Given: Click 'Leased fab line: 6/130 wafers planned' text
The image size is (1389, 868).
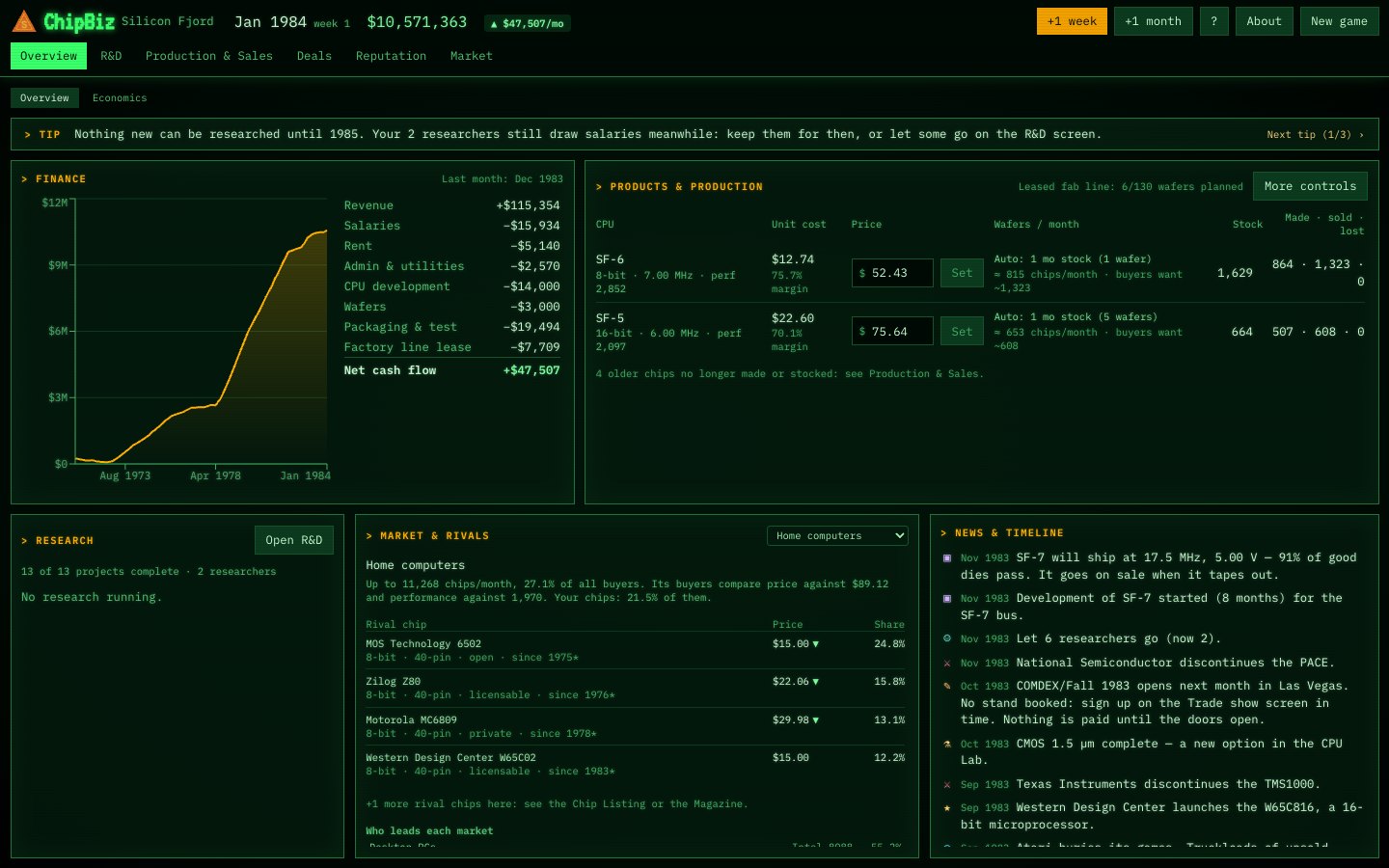Looking at the screenshot, I should coord(1130,187).
